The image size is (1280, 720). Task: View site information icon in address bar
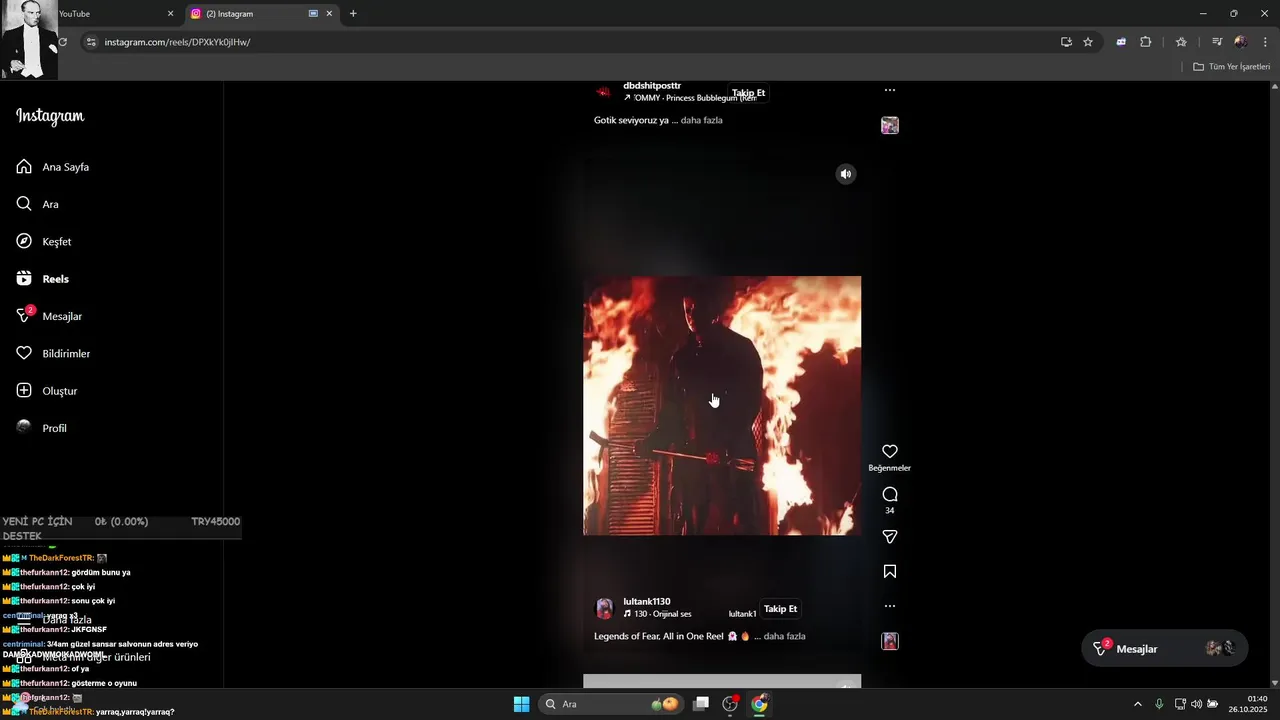pyautogui.click(x=91, y=42)
